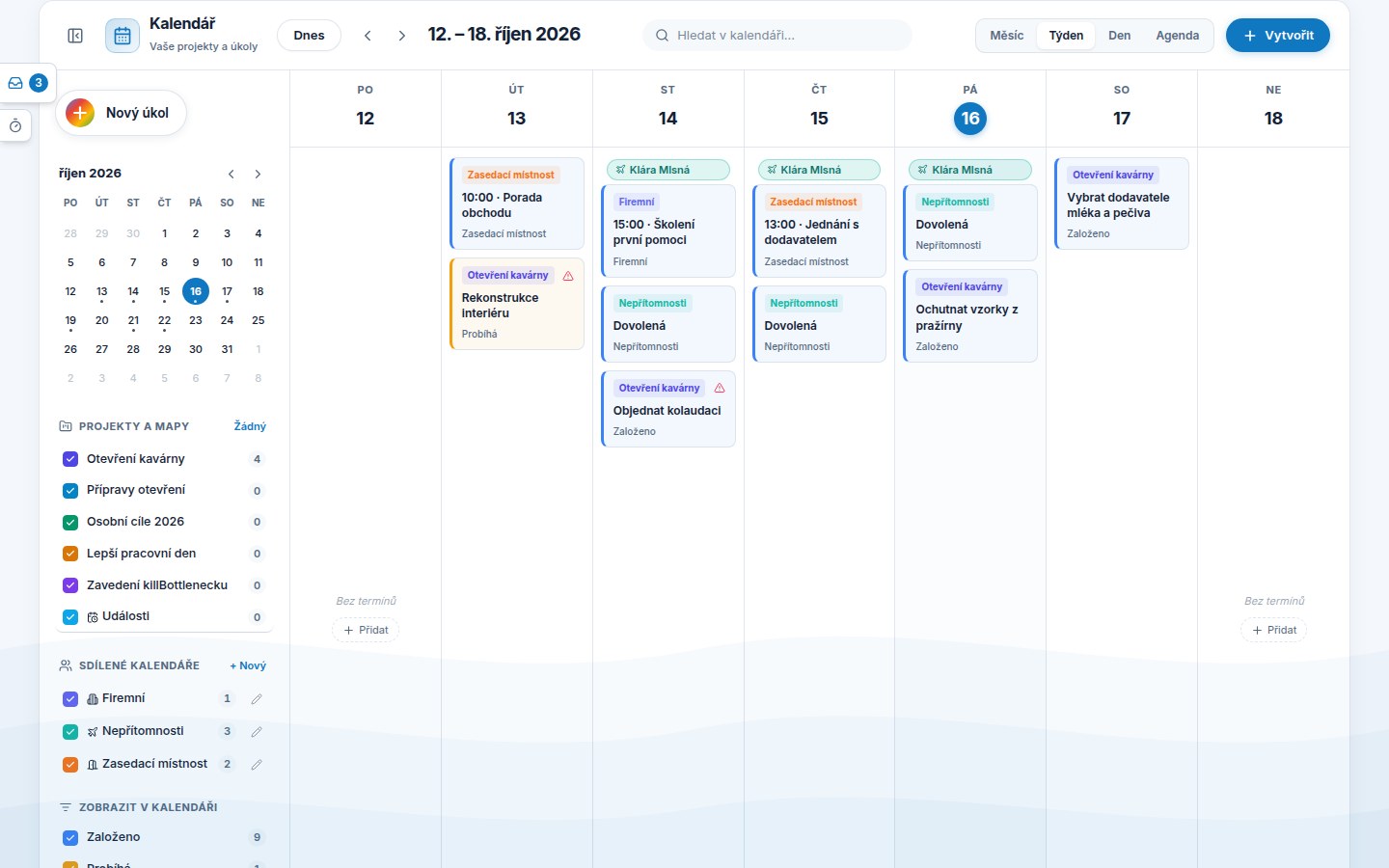Uncheck the Otevření kavárny project checkbox
Image resolution: width=1389 pixels, height=868 pixels.
(x=70, y=459)
